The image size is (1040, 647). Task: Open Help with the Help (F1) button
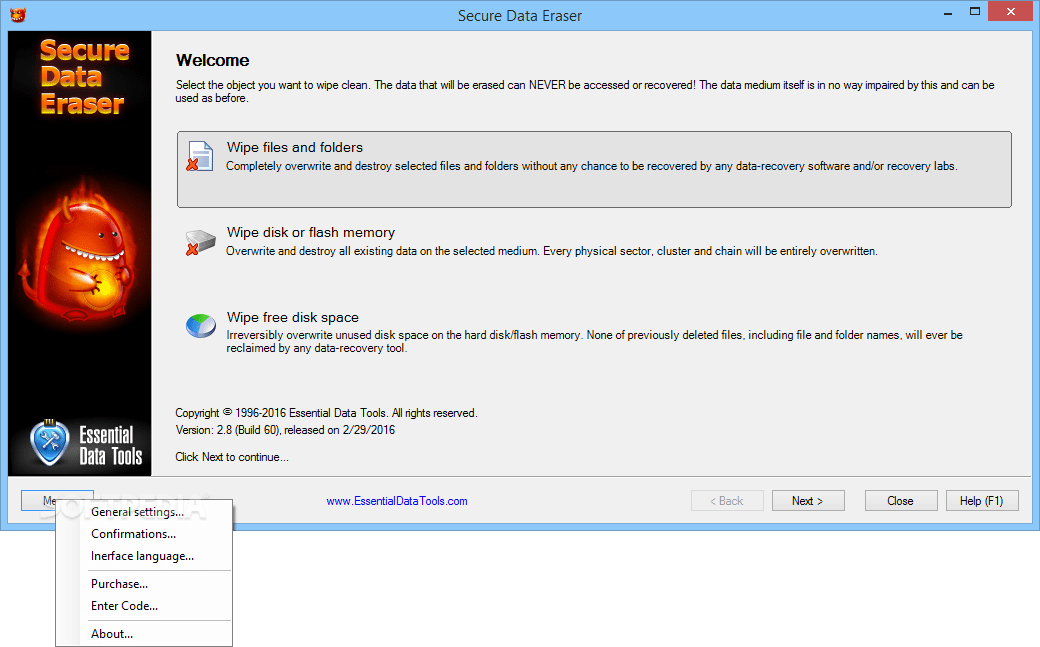click(x=982, y=500)
